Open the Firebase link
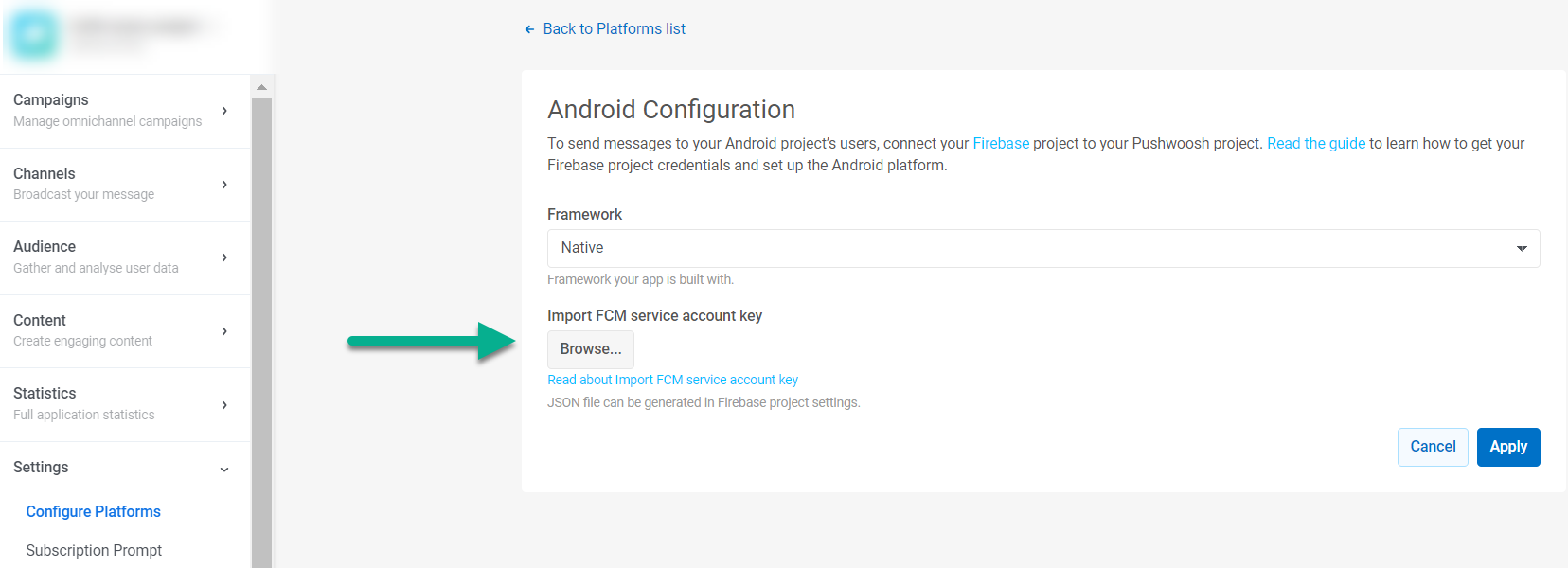The width and height of the screenshot is (1568, 568). [x=1001, y=144]
